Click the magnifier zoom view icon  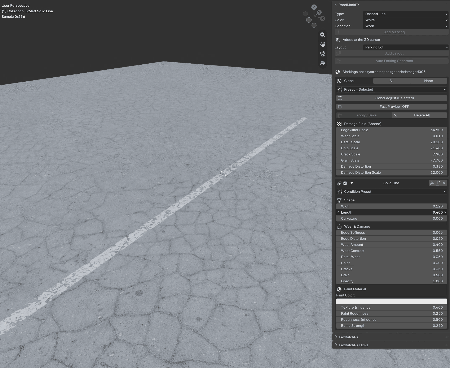[x=322, y=35]
